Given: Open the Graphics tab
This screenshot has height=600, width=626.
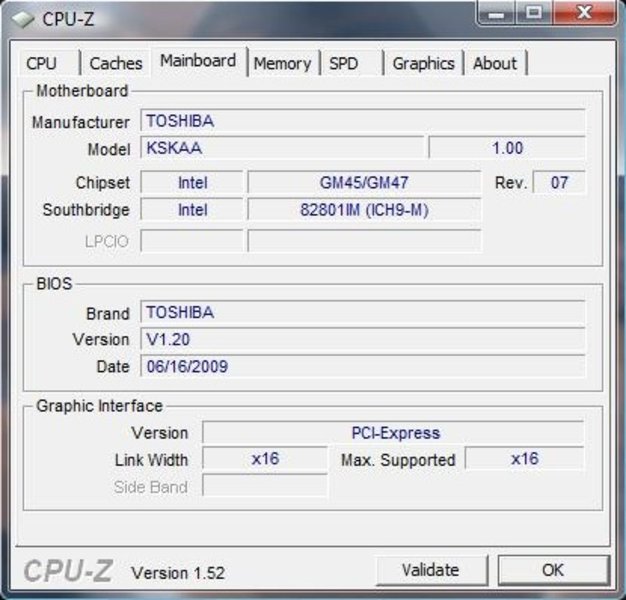Looking at the screenshot, I should [423, 63].
